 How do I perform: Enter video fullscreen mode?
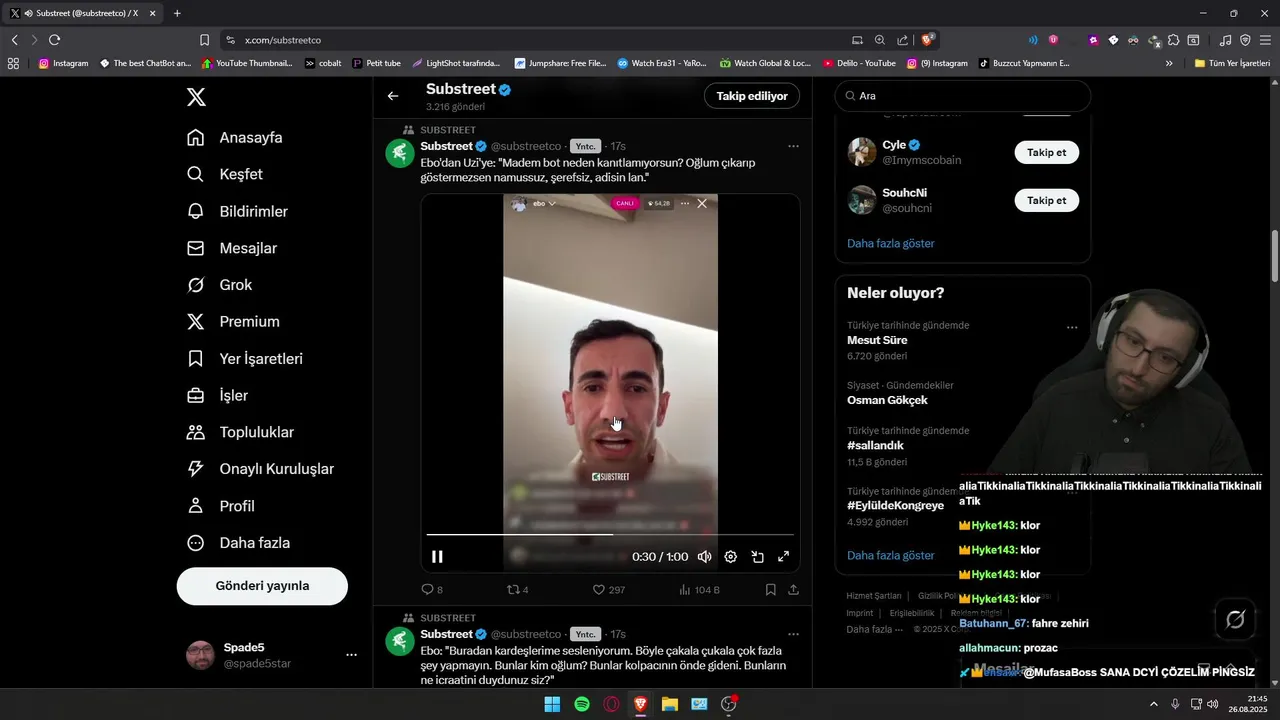pos(784,557)
